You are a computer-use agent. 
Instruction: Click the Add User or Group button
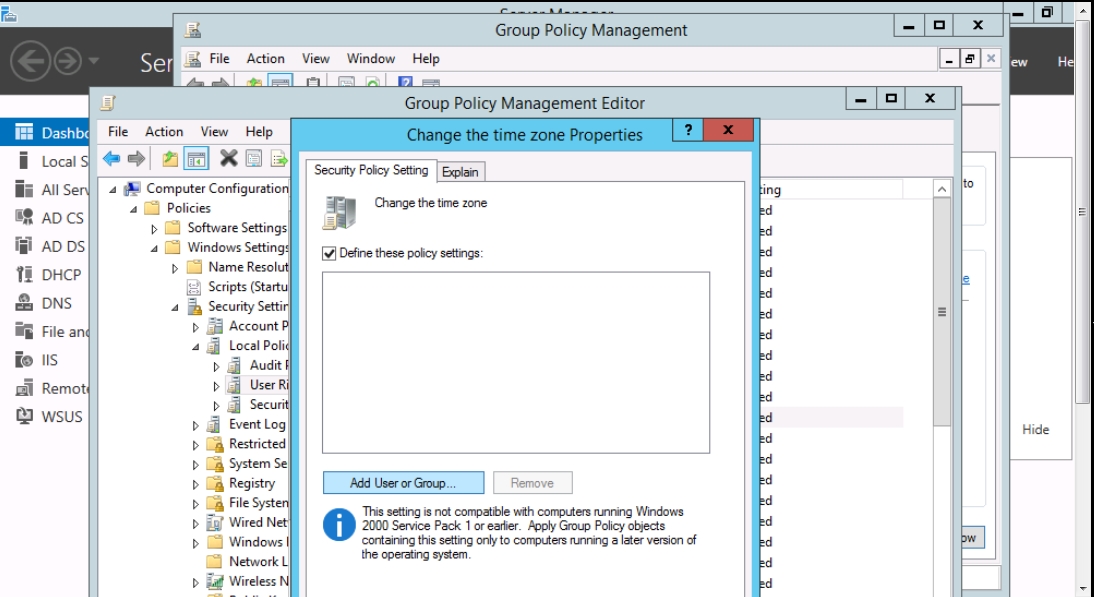click(403, 483)
